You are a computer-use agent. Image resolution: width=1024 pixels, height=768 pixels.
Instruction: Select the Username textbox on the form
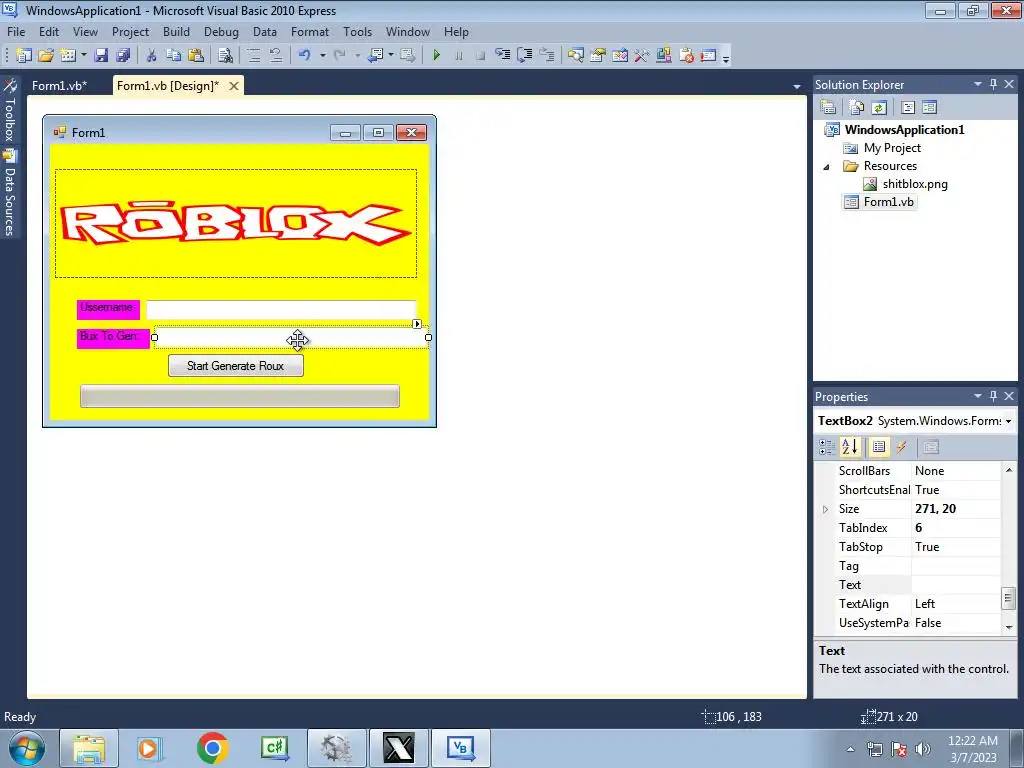tap(281, 310)
